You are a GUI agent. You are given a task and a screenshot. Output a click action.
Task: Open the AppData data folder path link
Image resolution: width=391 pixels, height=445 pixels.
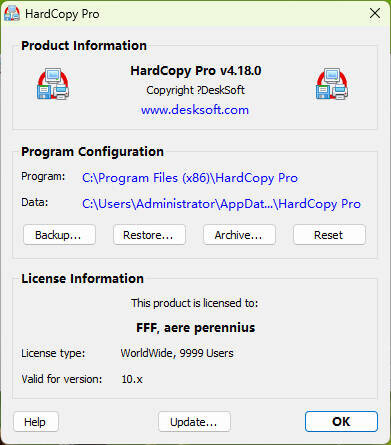(x=221, y=204)
